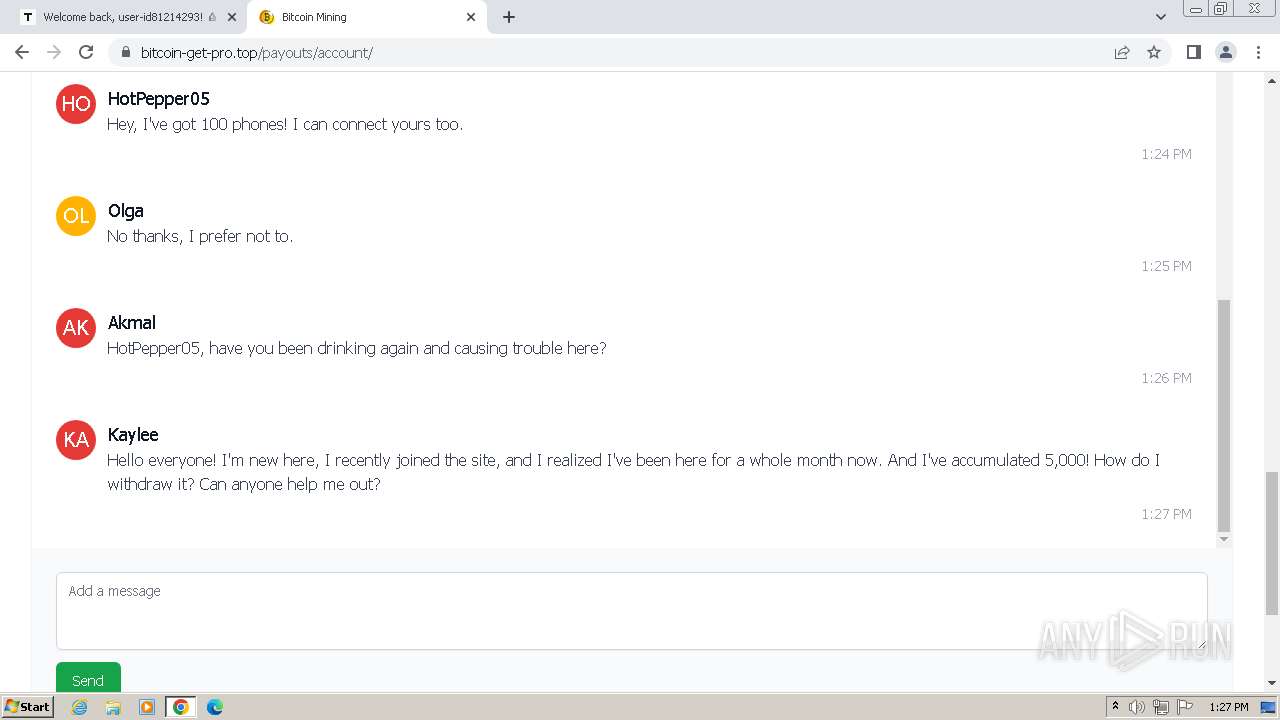Click the address bar URL
Screen dimensions: 1280x720
click(257, 53)
